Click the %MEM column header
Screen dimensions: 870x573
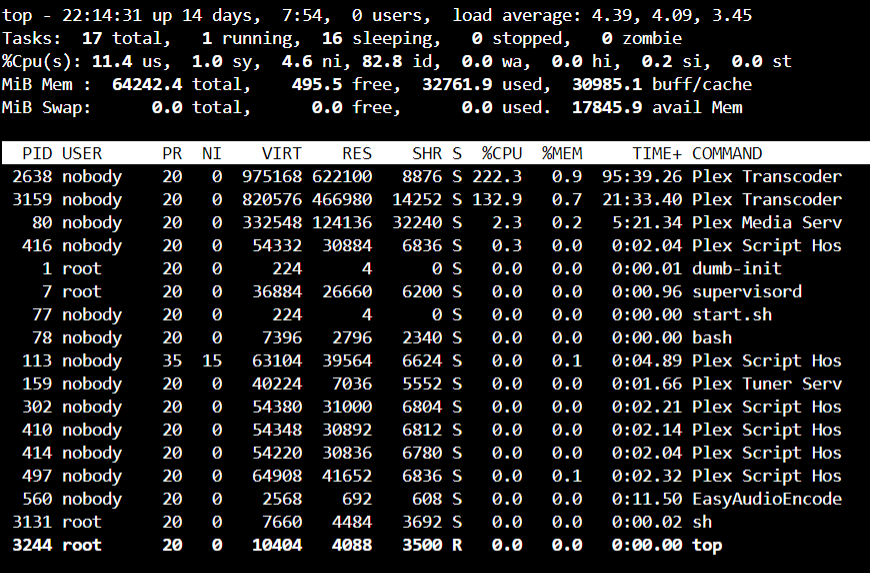pyautogui.click(x=562, y=153)
